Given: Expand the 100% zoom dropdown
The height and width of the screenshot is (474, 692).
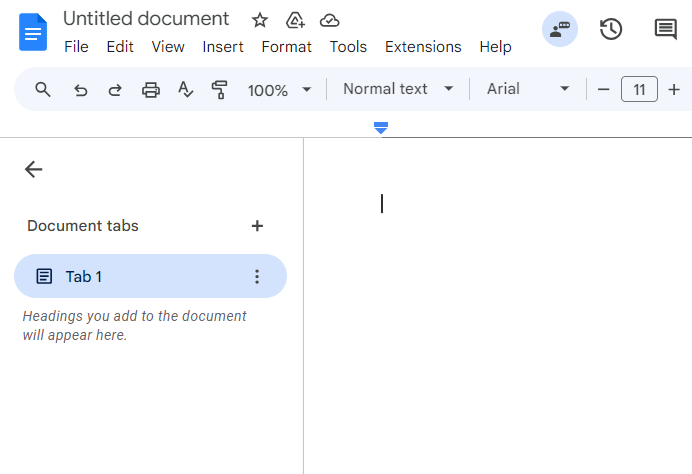Looking at the screenshot, I should (280, 90).
